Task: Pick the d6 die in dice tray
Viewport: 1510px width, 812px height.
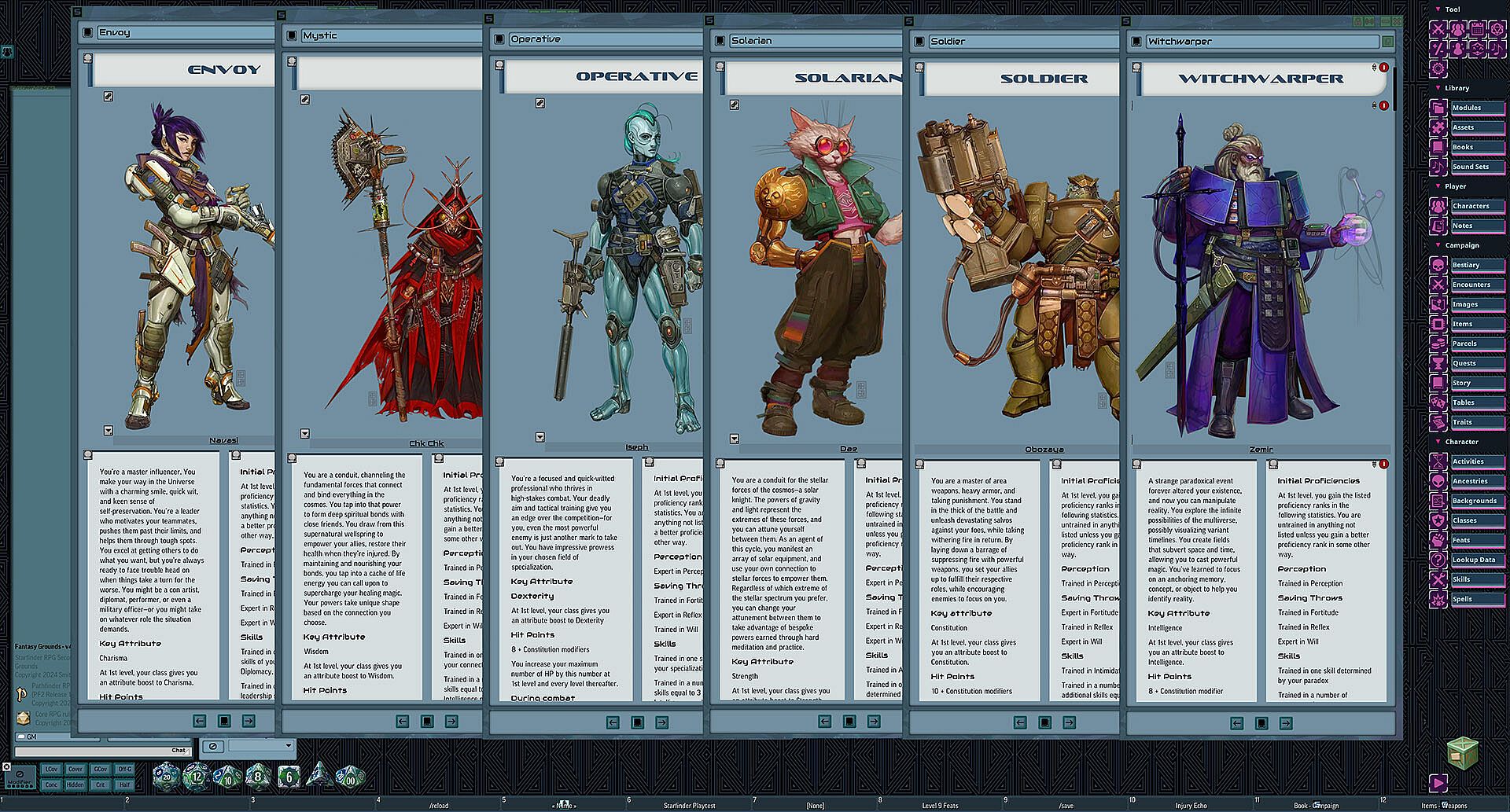Action: click(289, 777)
